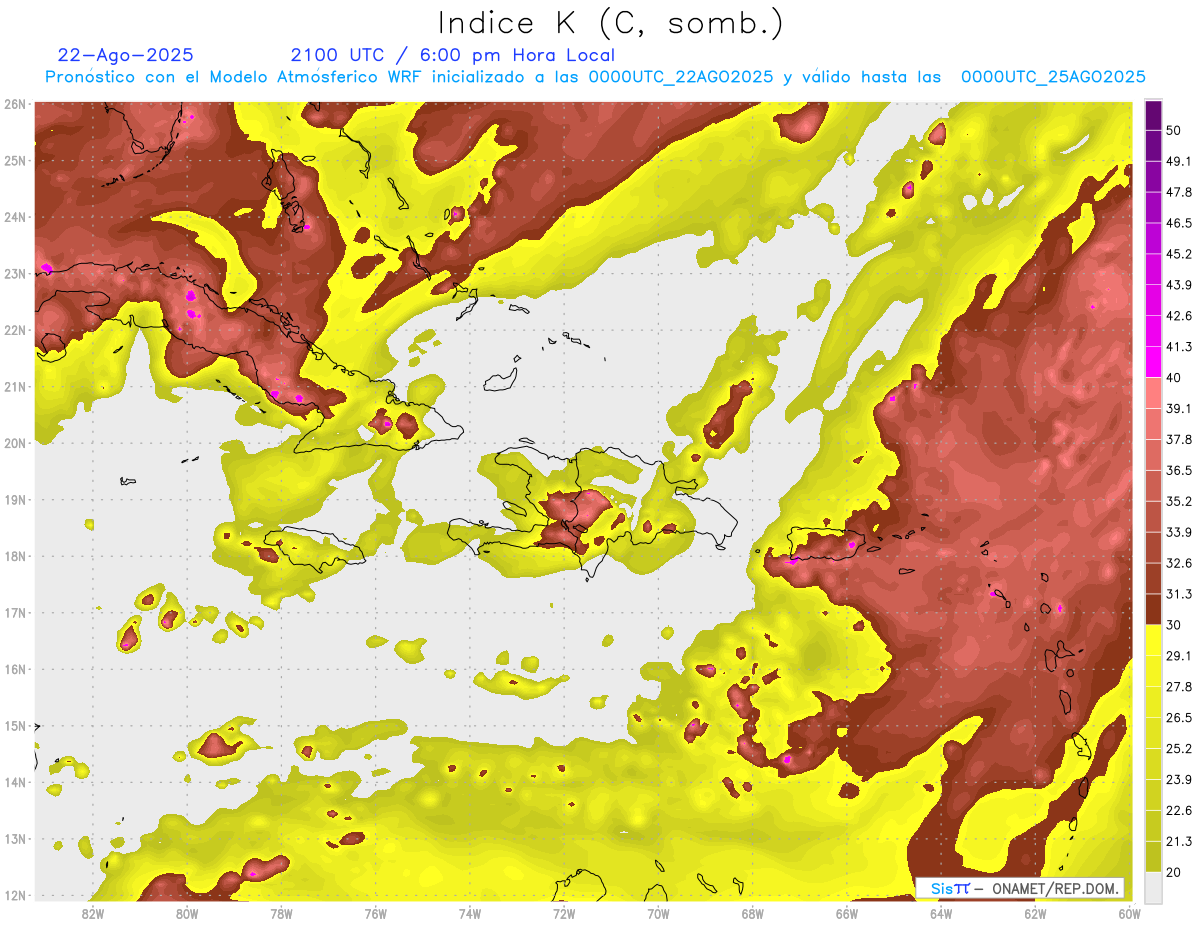Click the colorbar value '31.3'
The height and width of the screenshot is (927, 1200).
pyautogui.click(x=1178, y=594)
